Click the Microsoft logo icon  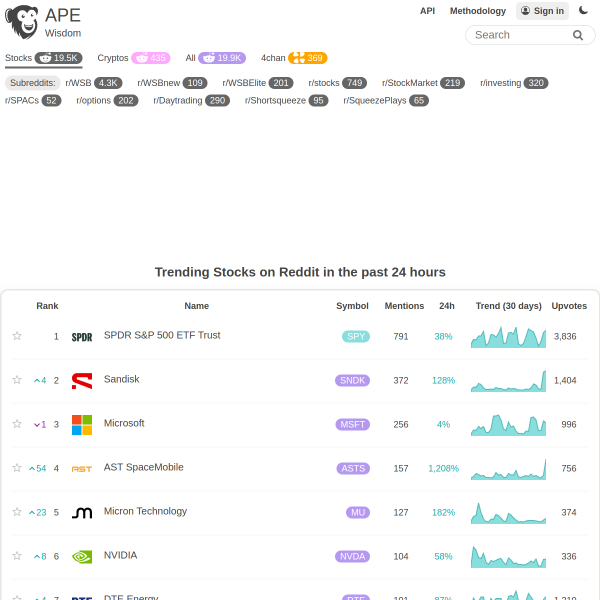click(82, 425)
